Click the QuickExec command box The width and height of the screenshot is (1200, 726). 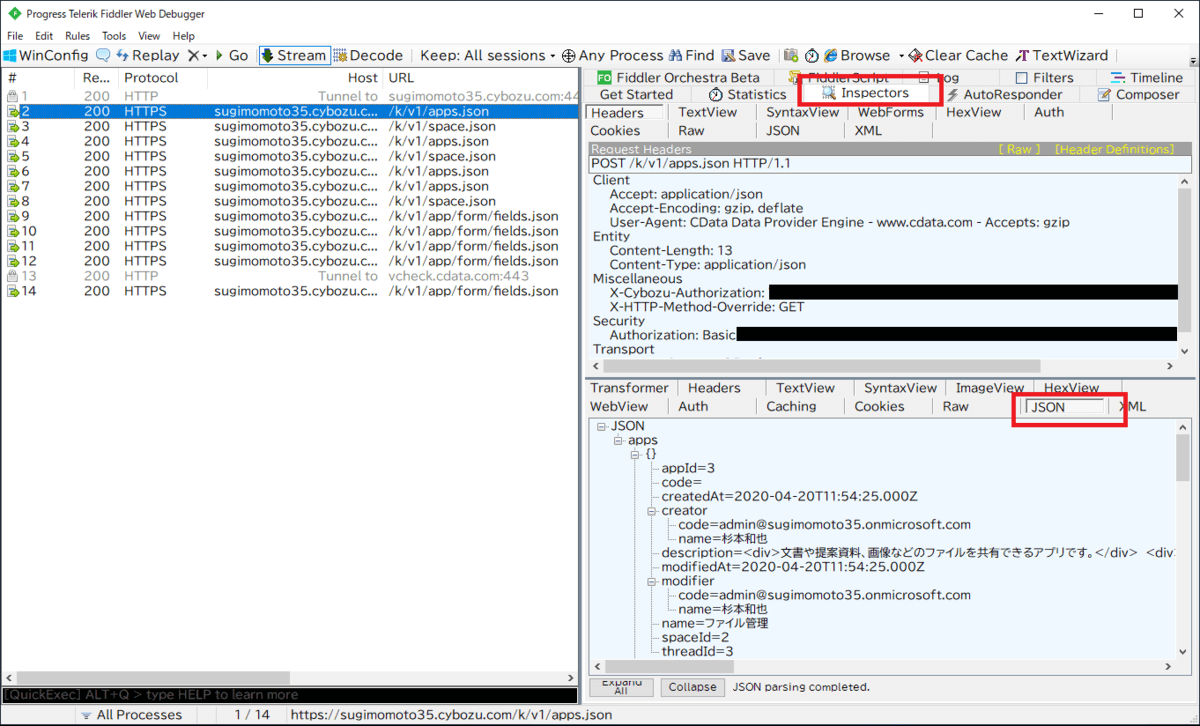tap(289, 694)
